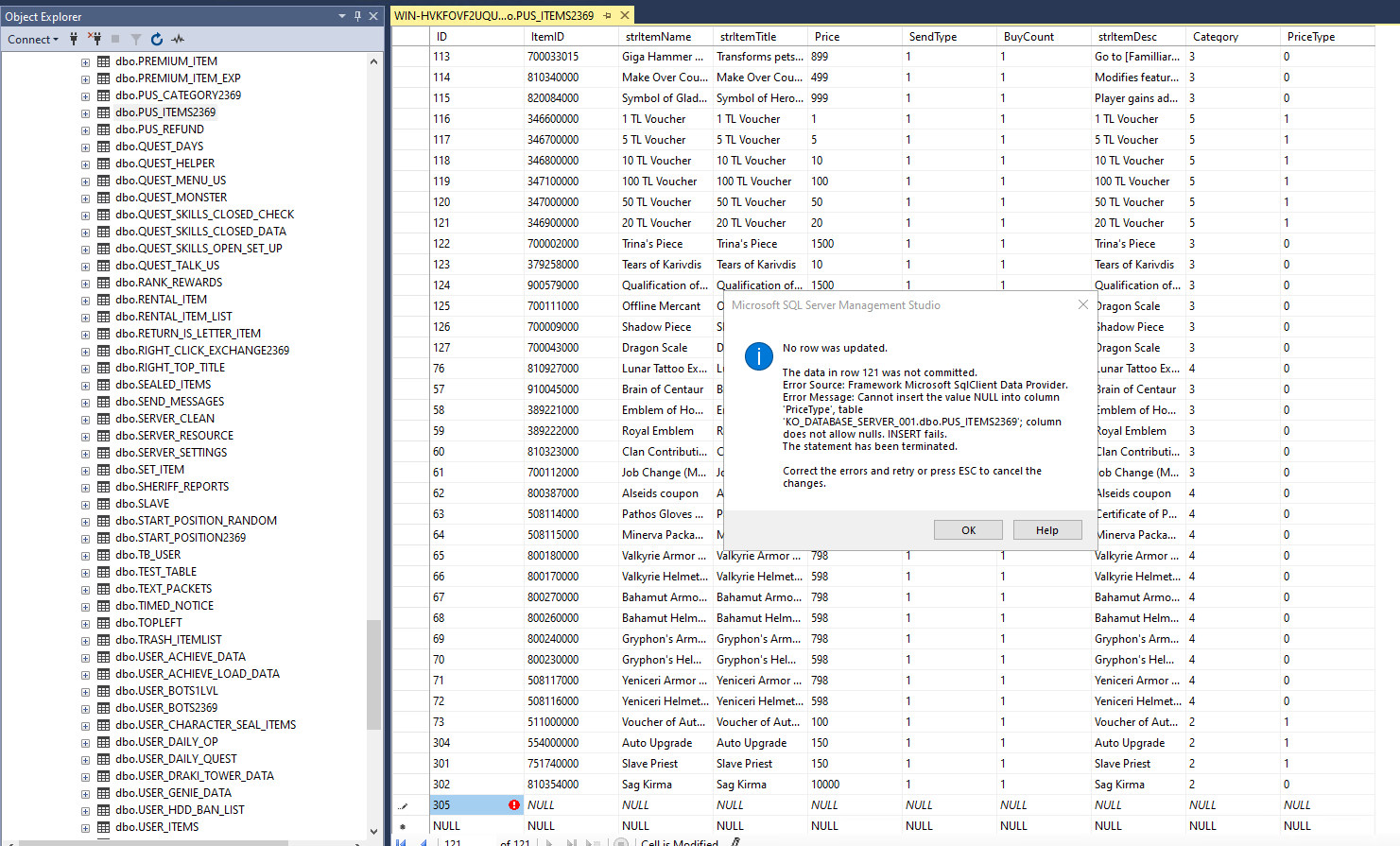Close the No row was updated dialog

tap(1082, 304)
